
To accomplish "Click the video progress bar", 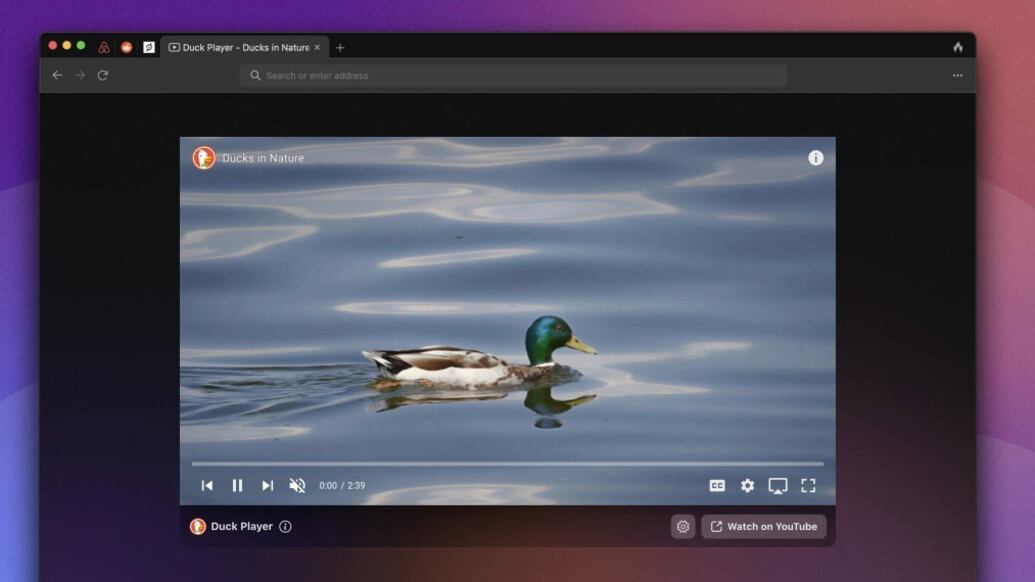I will (507, 464).
